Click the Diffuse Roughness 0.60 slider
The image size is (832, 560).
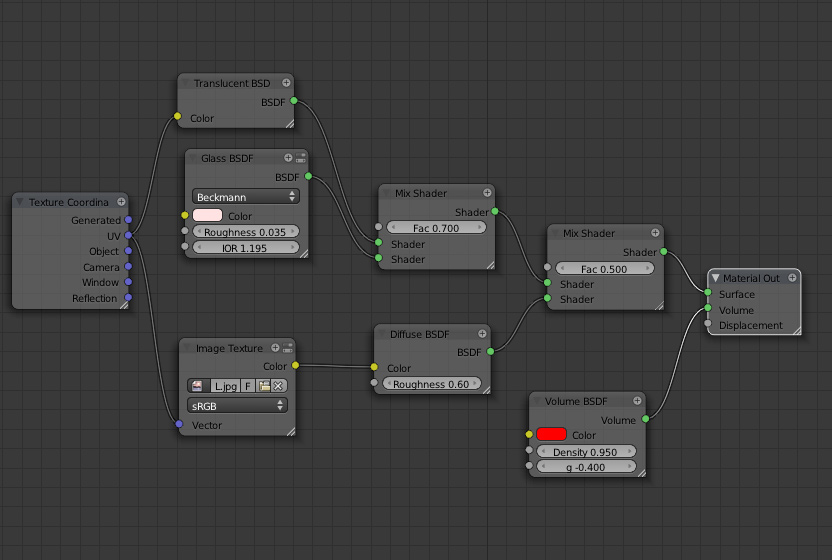pyautogui.click(x=431, y=384)
